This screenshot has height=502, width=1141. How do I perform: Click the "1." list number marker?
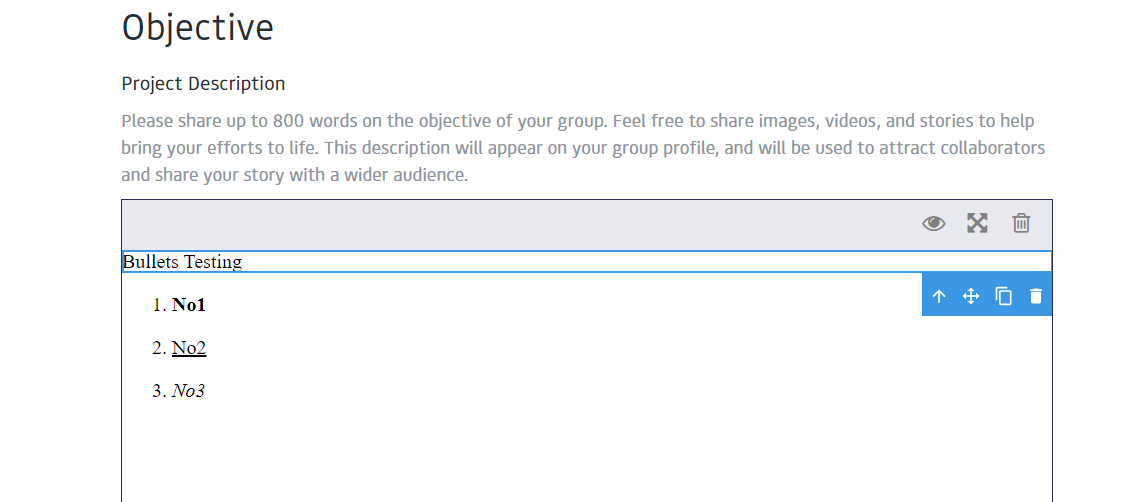(x=158, y=305)
